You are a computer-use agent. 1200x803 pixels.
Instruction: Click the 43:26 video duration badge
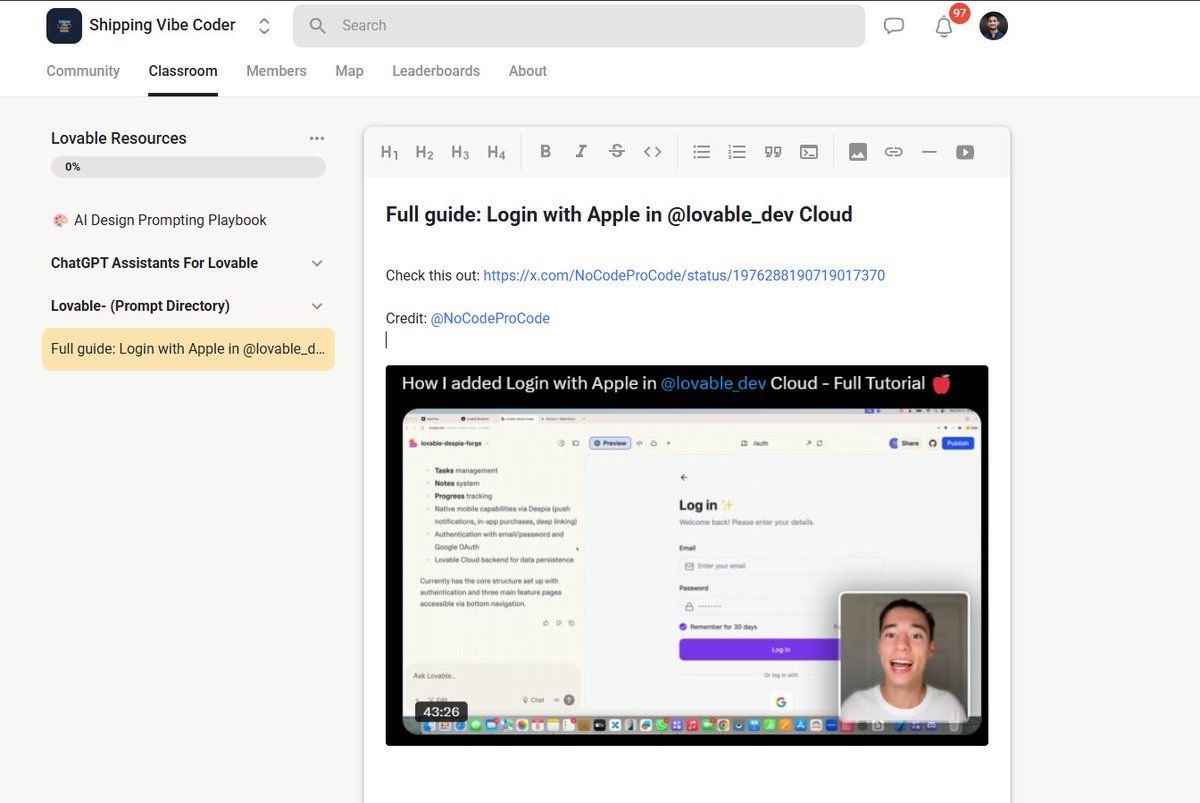point(441,712)
